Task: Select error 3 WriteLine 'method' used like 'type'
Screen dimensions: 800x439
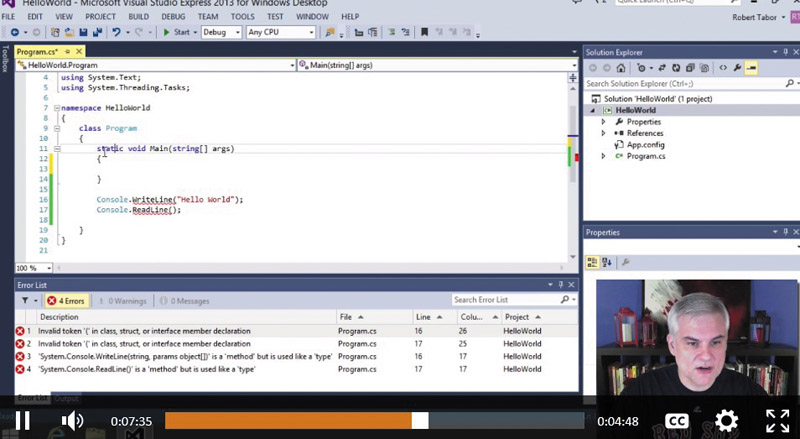Action: click(296, 356)
